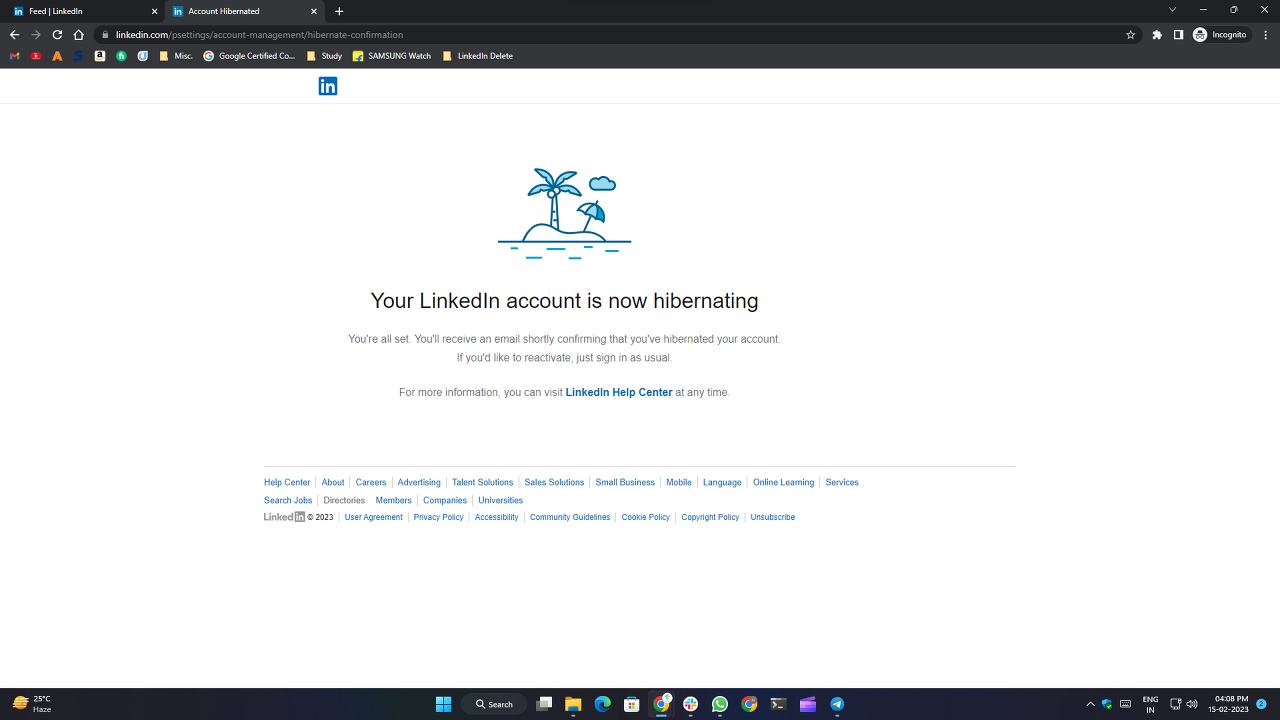This screenshot has width=1280, height=720.
Task: Open the Talent Solutions footer link
Action: point(482,482)
